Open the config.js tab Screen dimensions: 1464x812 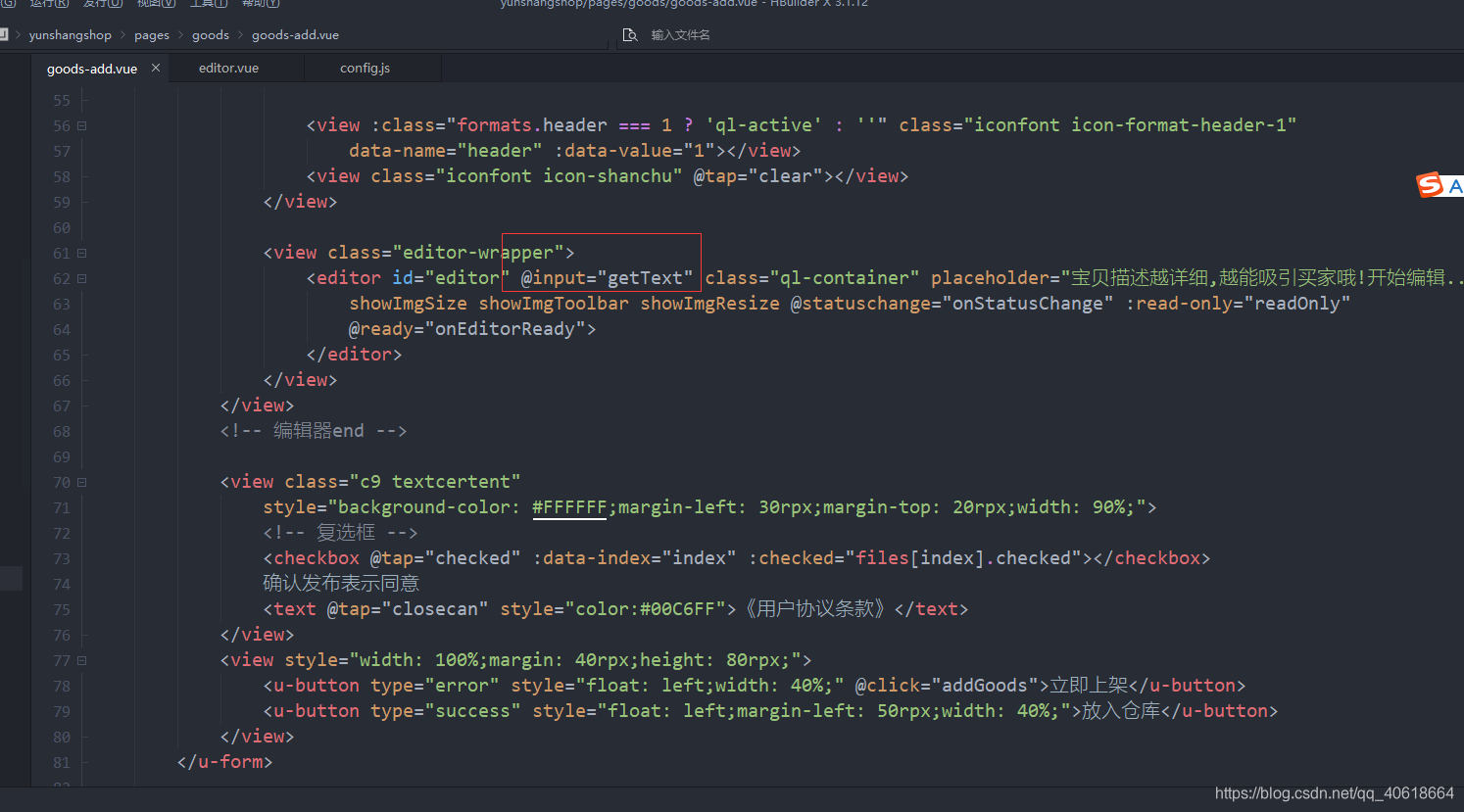(x=365, y=68)
